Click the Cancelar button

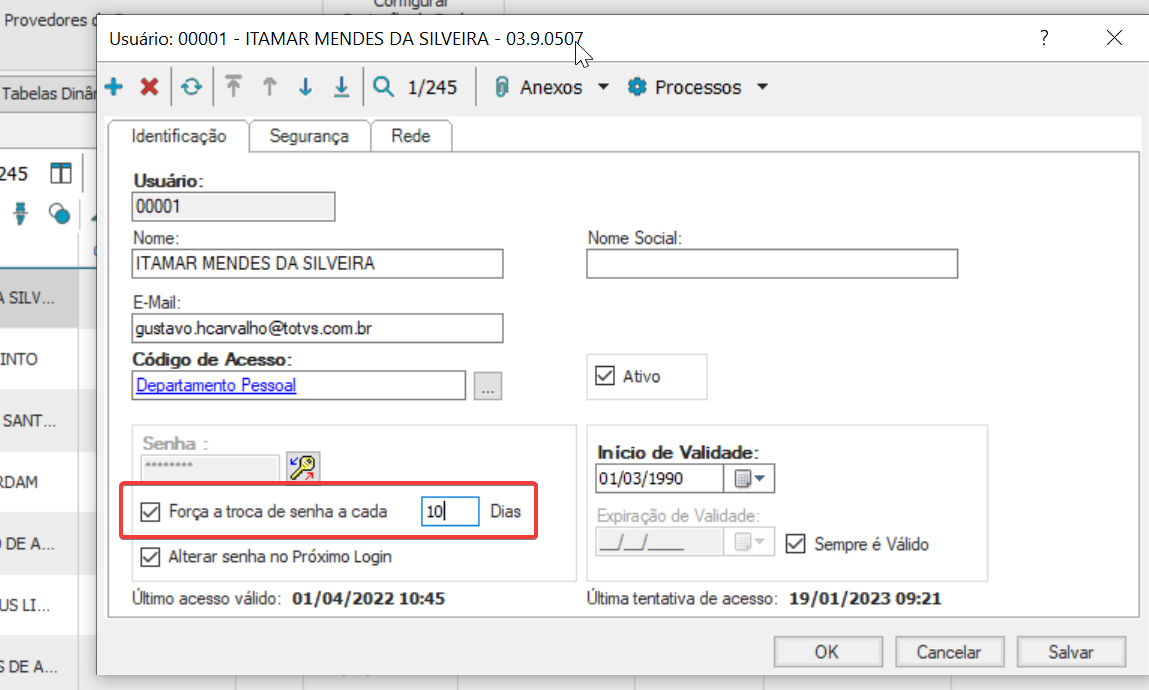[949, 652]
